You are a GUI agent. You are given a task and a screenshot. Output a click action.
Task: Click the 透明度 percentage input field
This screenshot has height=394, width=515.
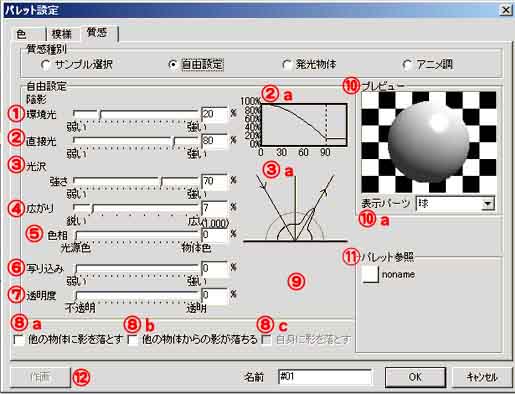coord(215,296)
